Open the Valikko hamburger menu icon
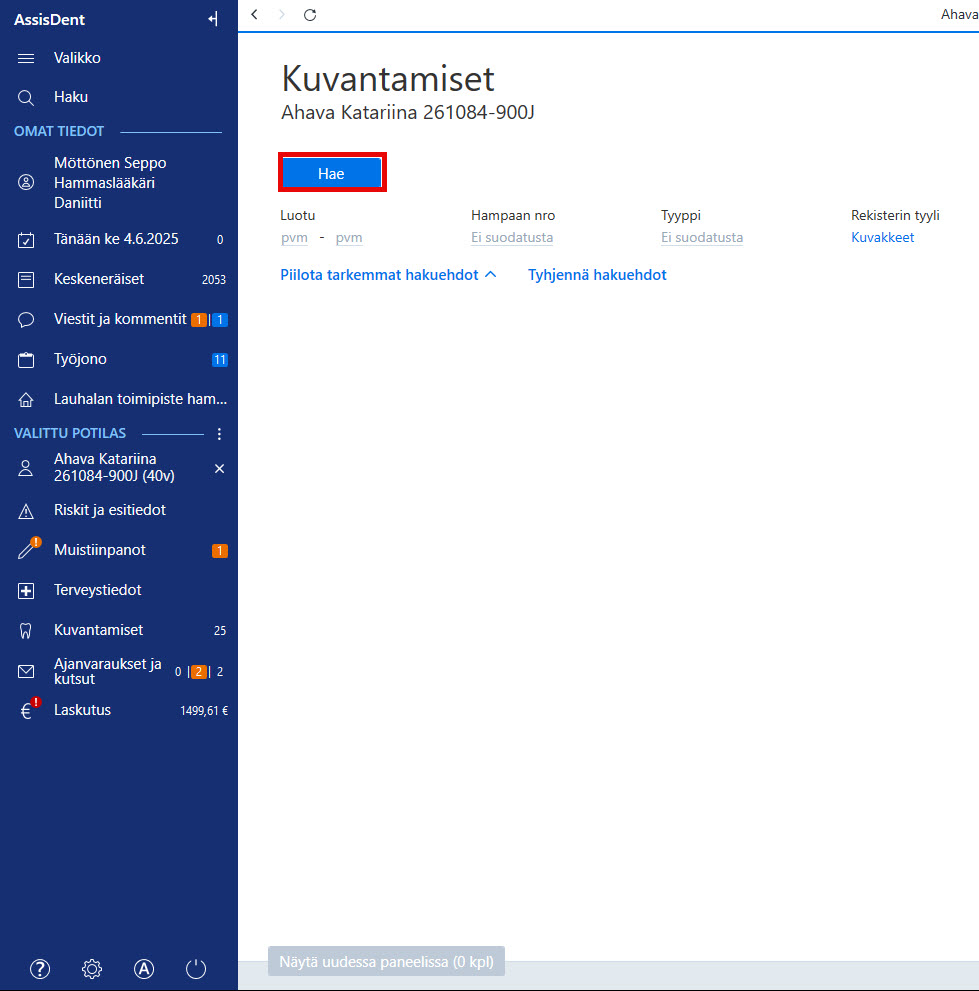Screen dimensions: 979x991 pyautogui.click(x=26, y=58)
